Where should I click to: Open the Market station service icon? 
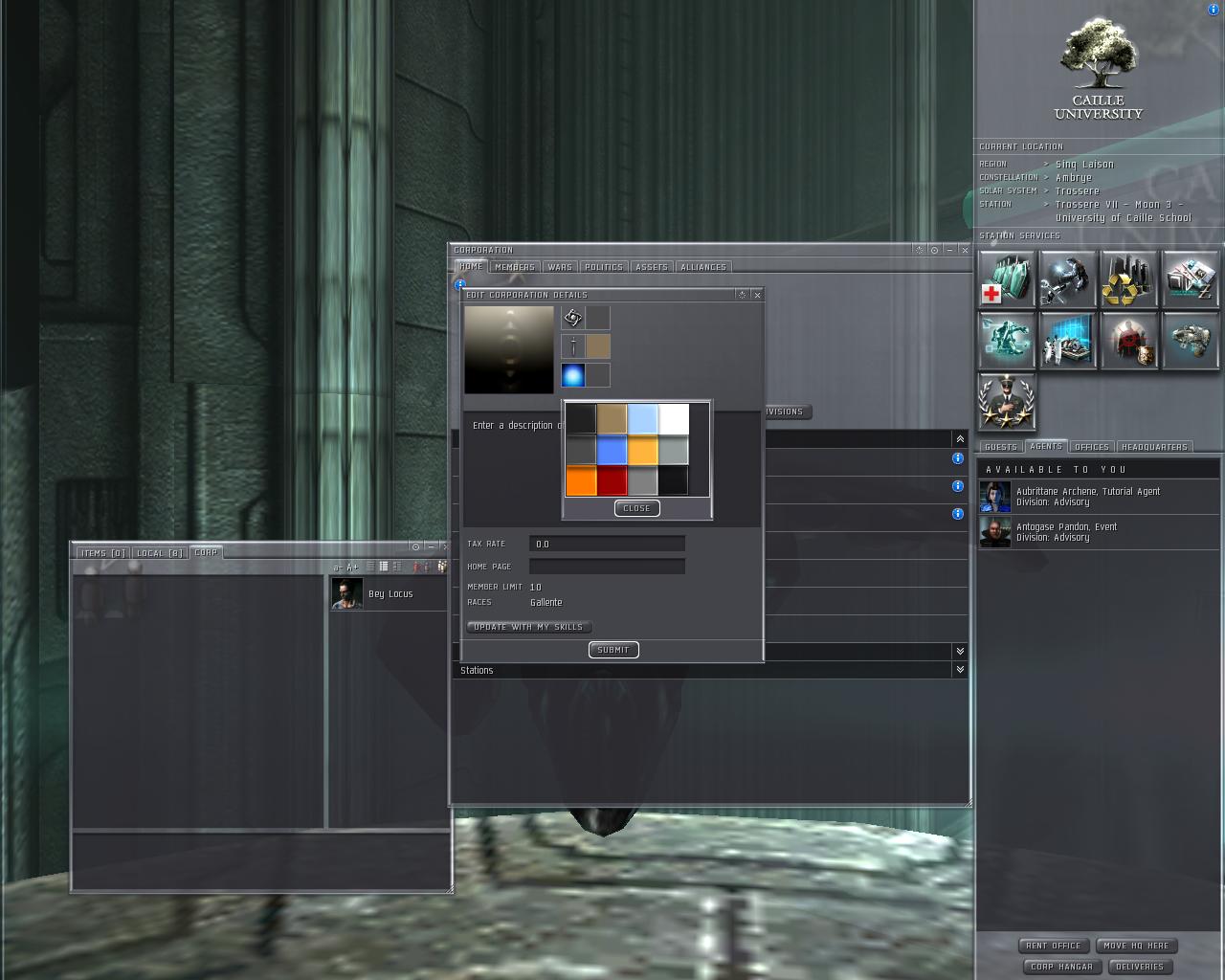tap(1191, 278)
